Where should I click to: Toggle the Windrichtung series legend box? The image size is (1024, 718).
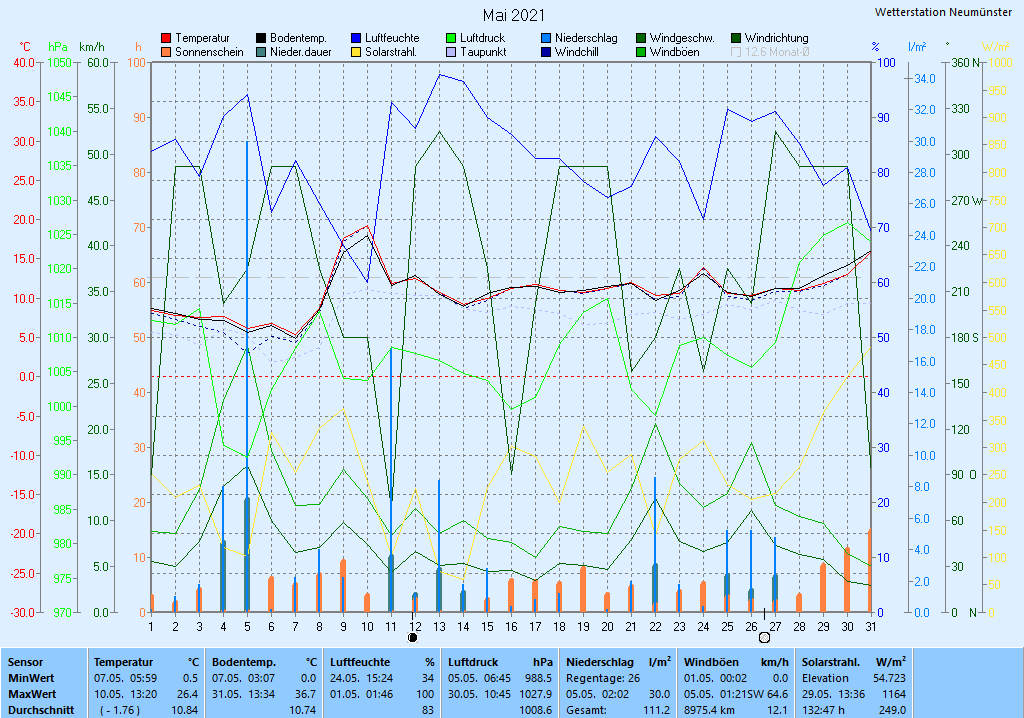(736, 38)
